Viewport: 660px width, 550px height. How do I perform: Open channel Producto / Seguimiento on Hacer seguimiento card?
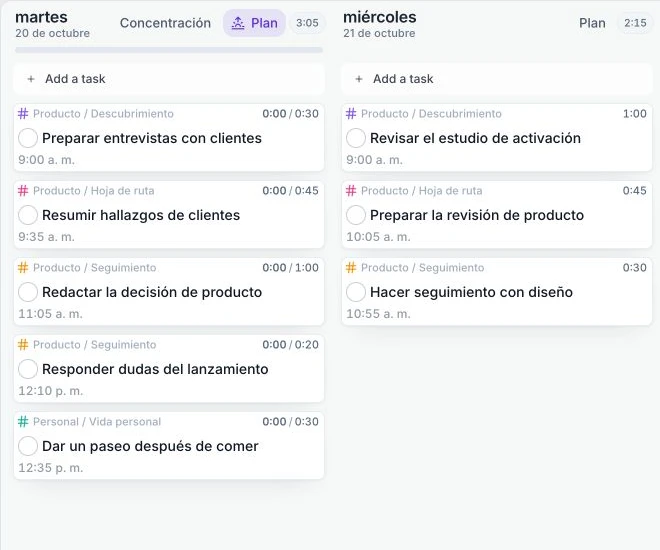[422, 268]
